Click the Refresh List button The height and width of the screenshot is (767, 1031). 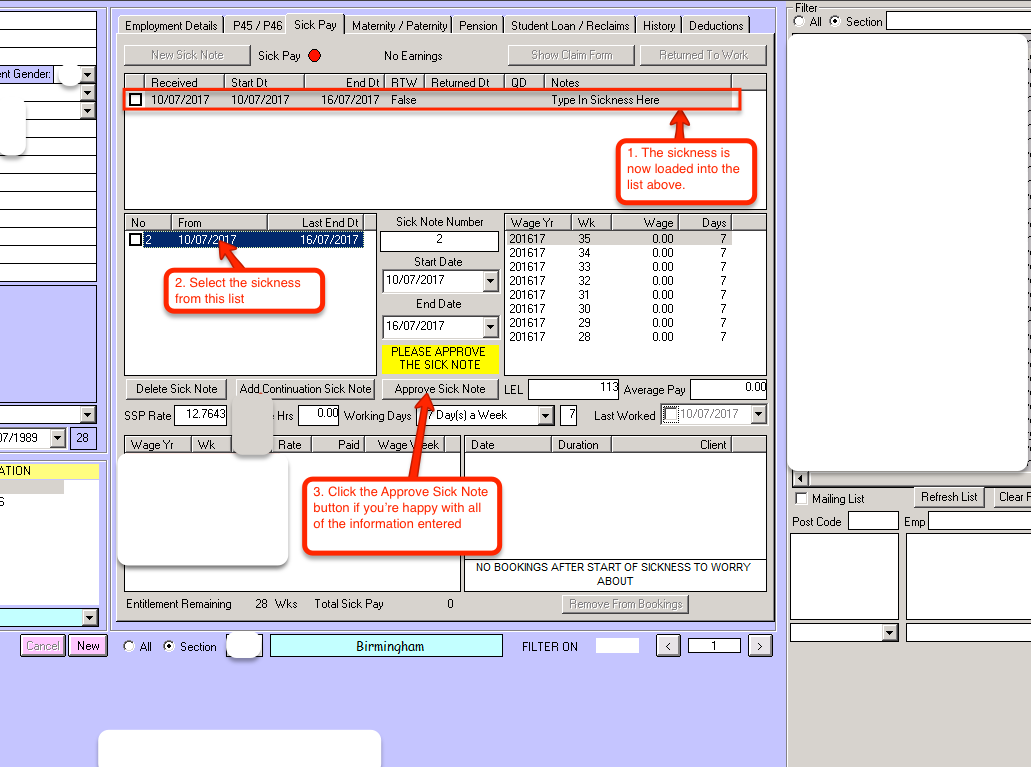click(x=948, y=497)
